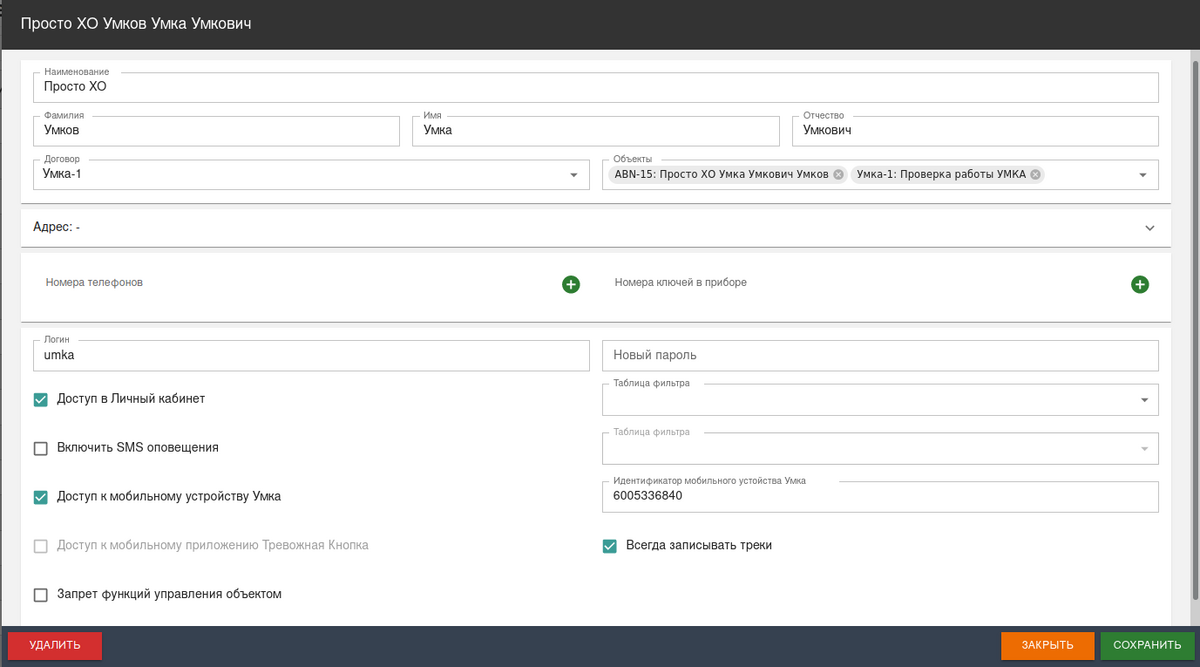
Task: Add a device key number with plus icon
Action: (x=1140, y=285)
